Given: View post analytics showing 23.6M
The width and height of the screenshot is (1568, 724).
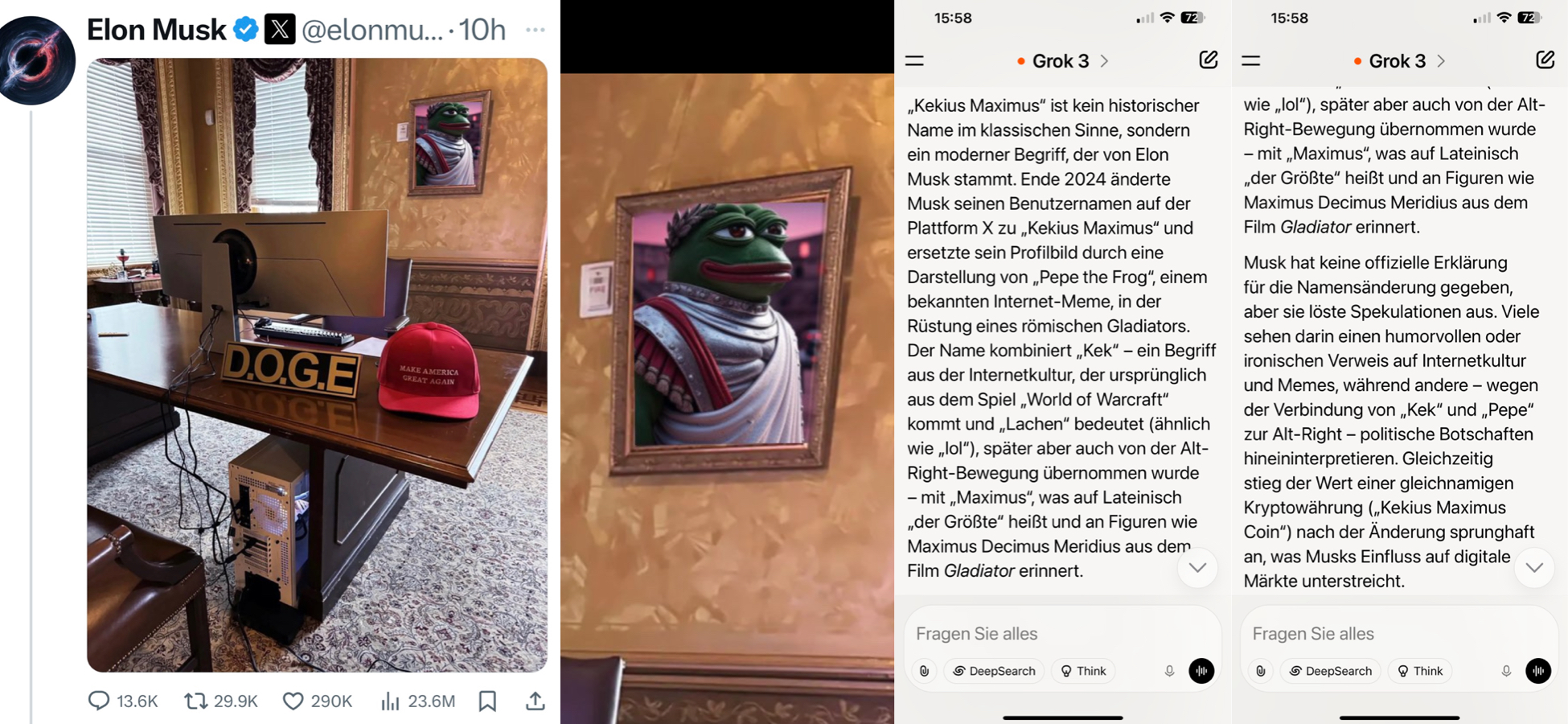Looking at the screenshot, I should (418, 701).
